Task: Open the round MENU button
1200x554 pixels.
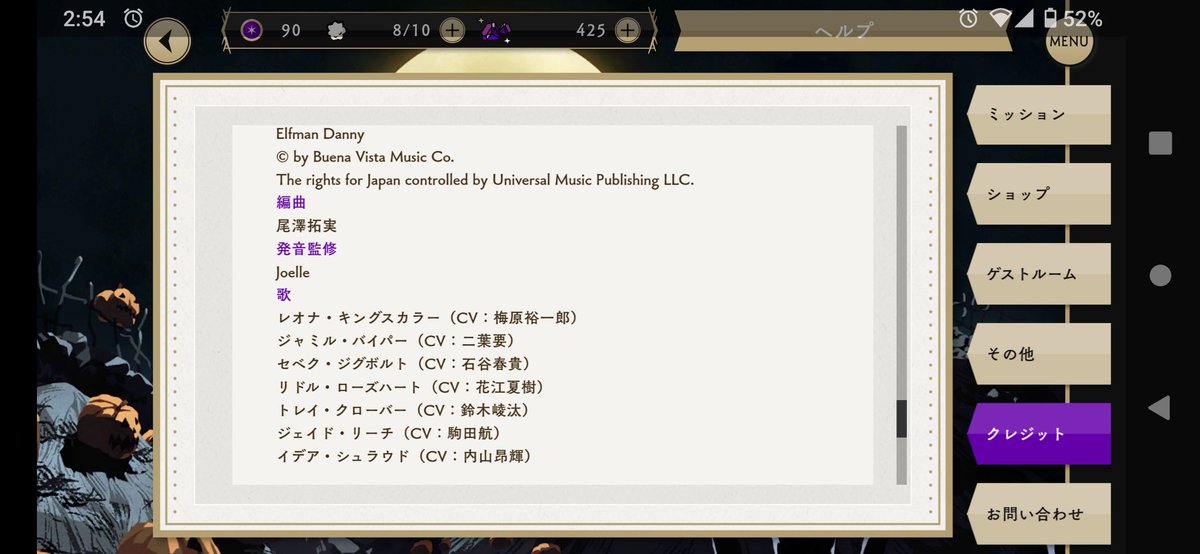Action: tap(1069, 41)
